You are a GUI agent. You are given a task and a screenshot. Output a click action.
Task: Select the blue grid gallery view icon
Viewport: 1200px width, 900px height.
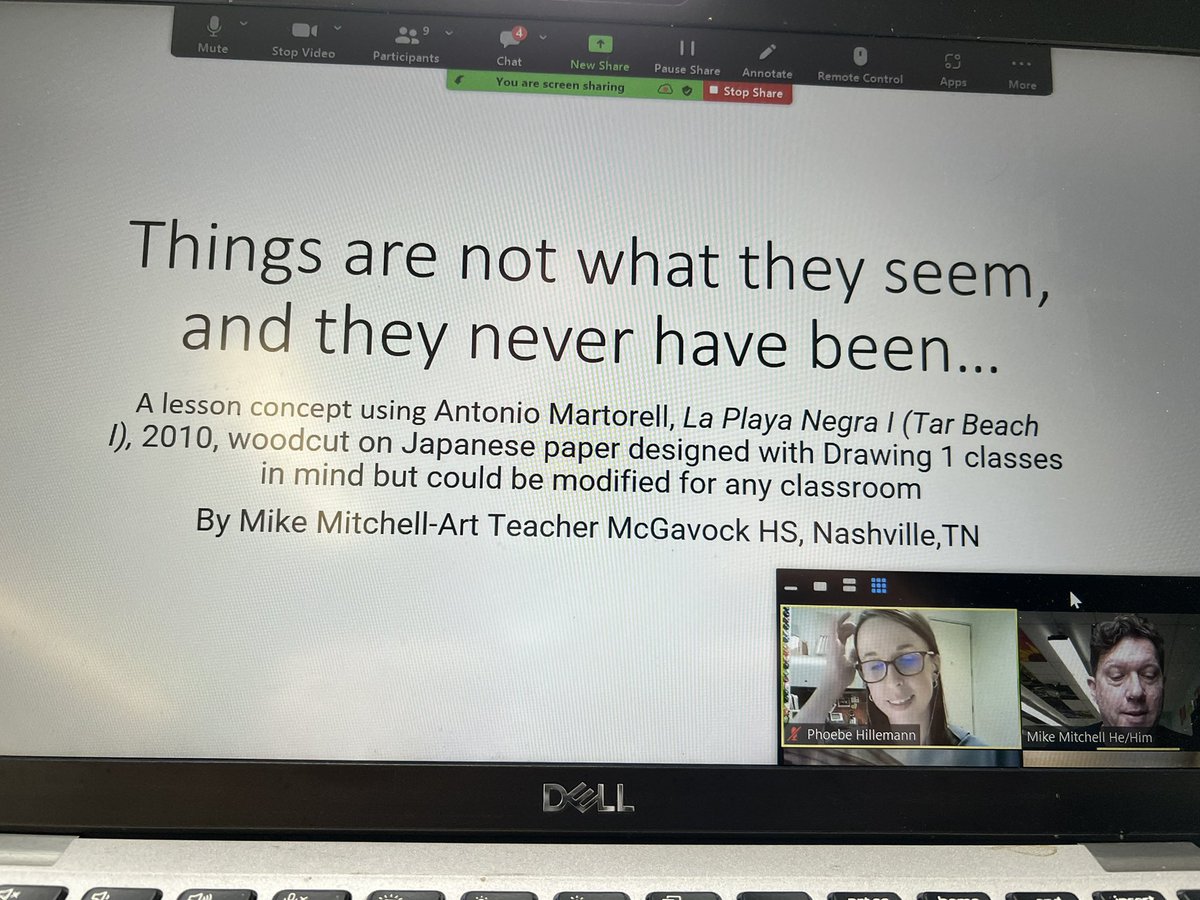(x=879, y=586)
